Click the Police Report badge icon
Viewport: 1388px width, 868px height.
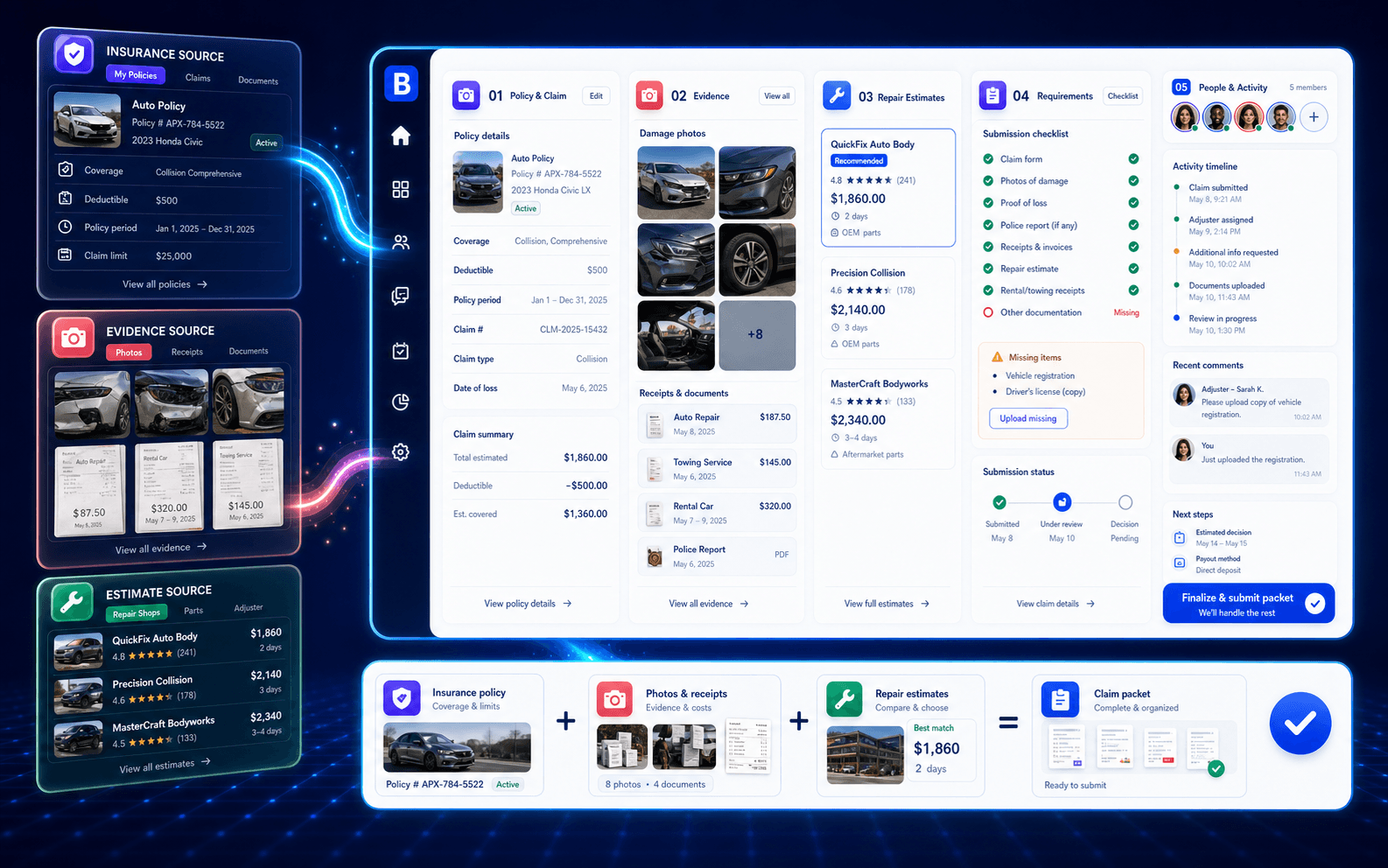click(655, 556)
